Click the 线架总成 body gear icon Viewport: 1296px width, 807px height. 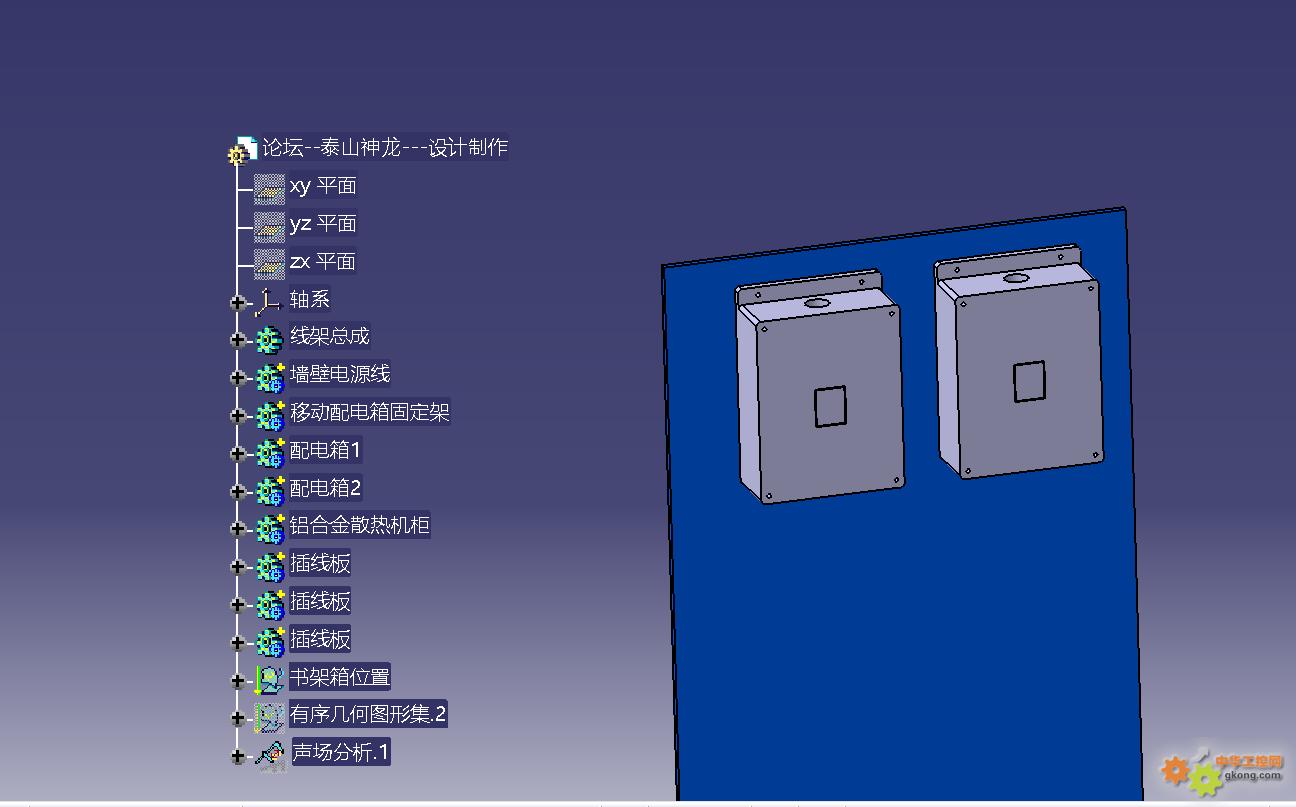269,339
